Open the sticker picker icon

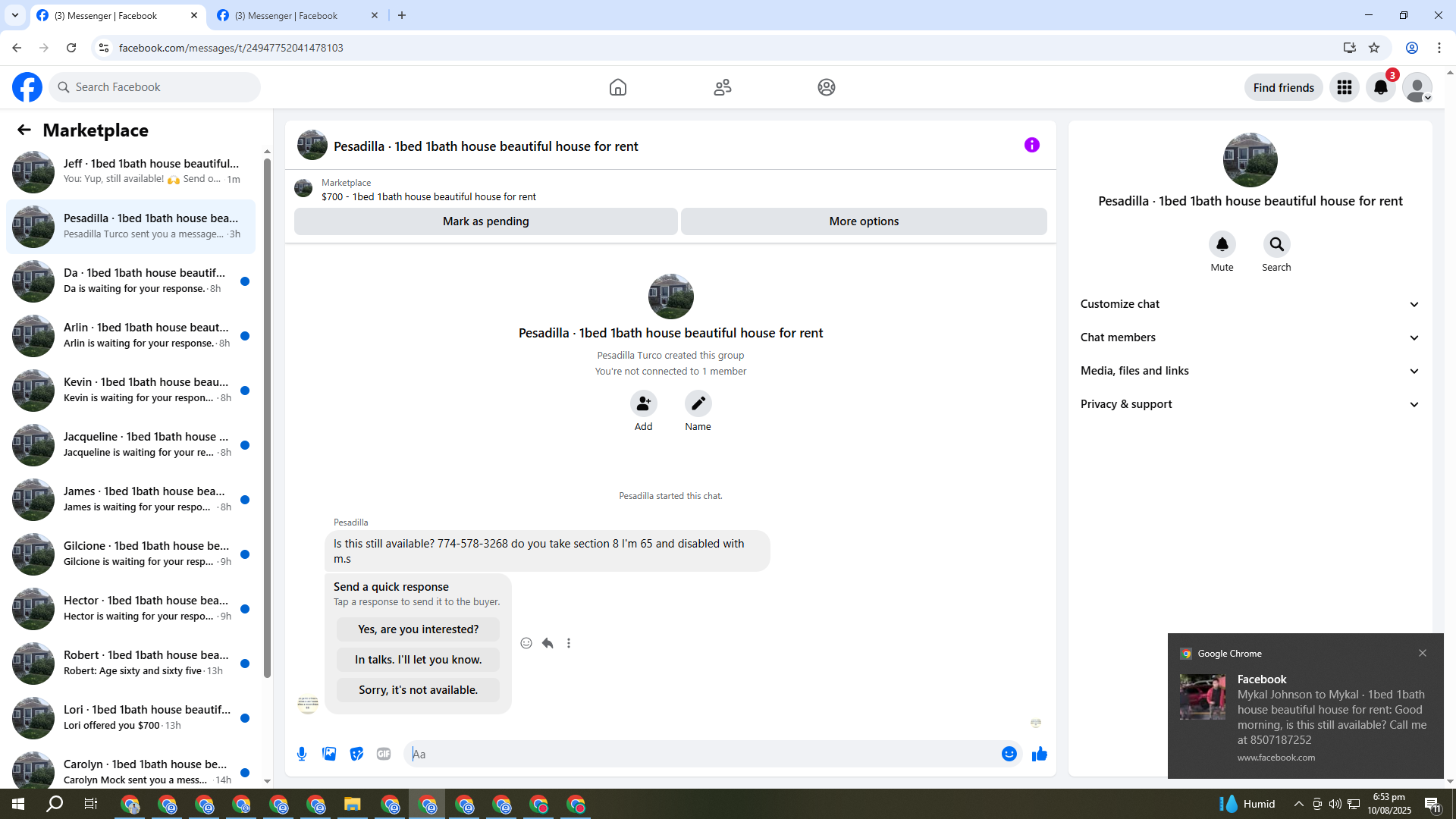(x=356, y=754)
